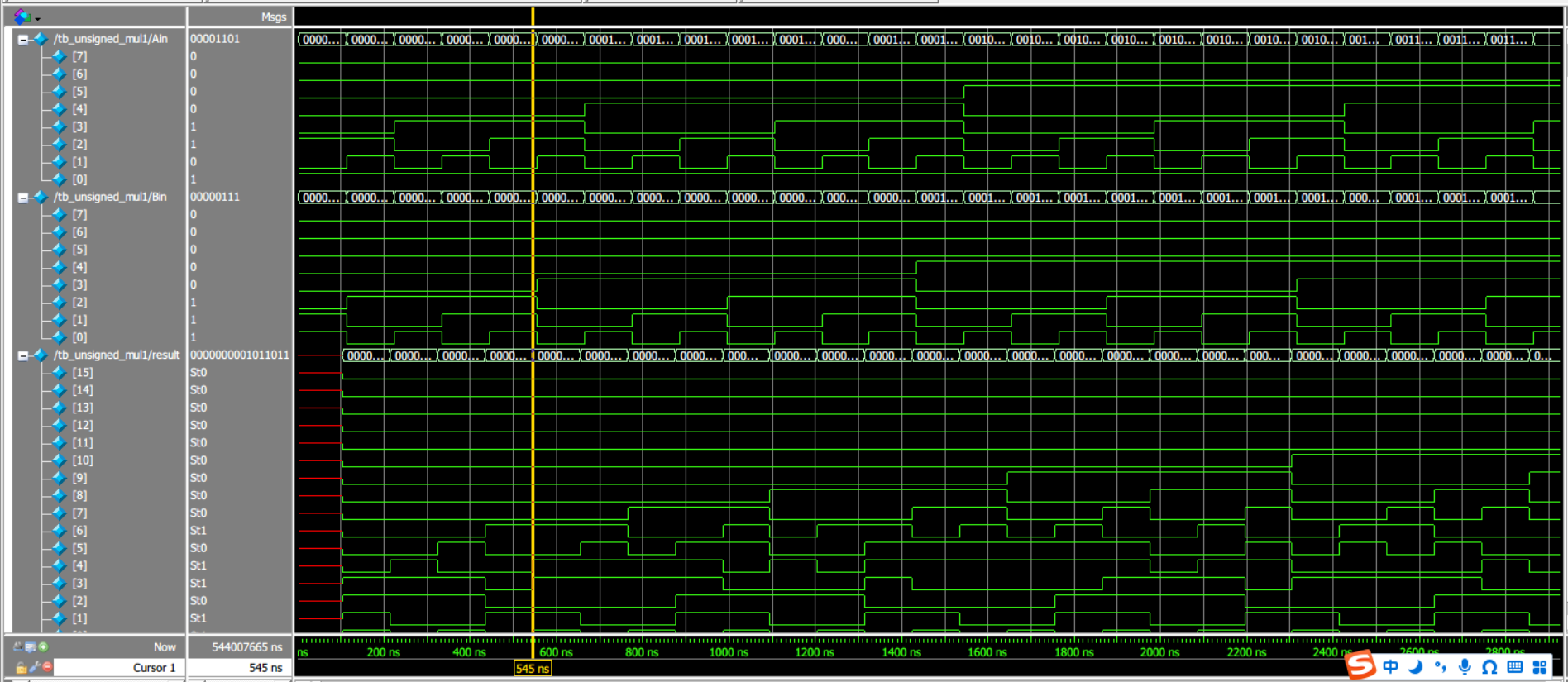Click the 2000 ns mark on the timeline
The width and height of the screenshot is (1568, 682).
click(1159, 652)
